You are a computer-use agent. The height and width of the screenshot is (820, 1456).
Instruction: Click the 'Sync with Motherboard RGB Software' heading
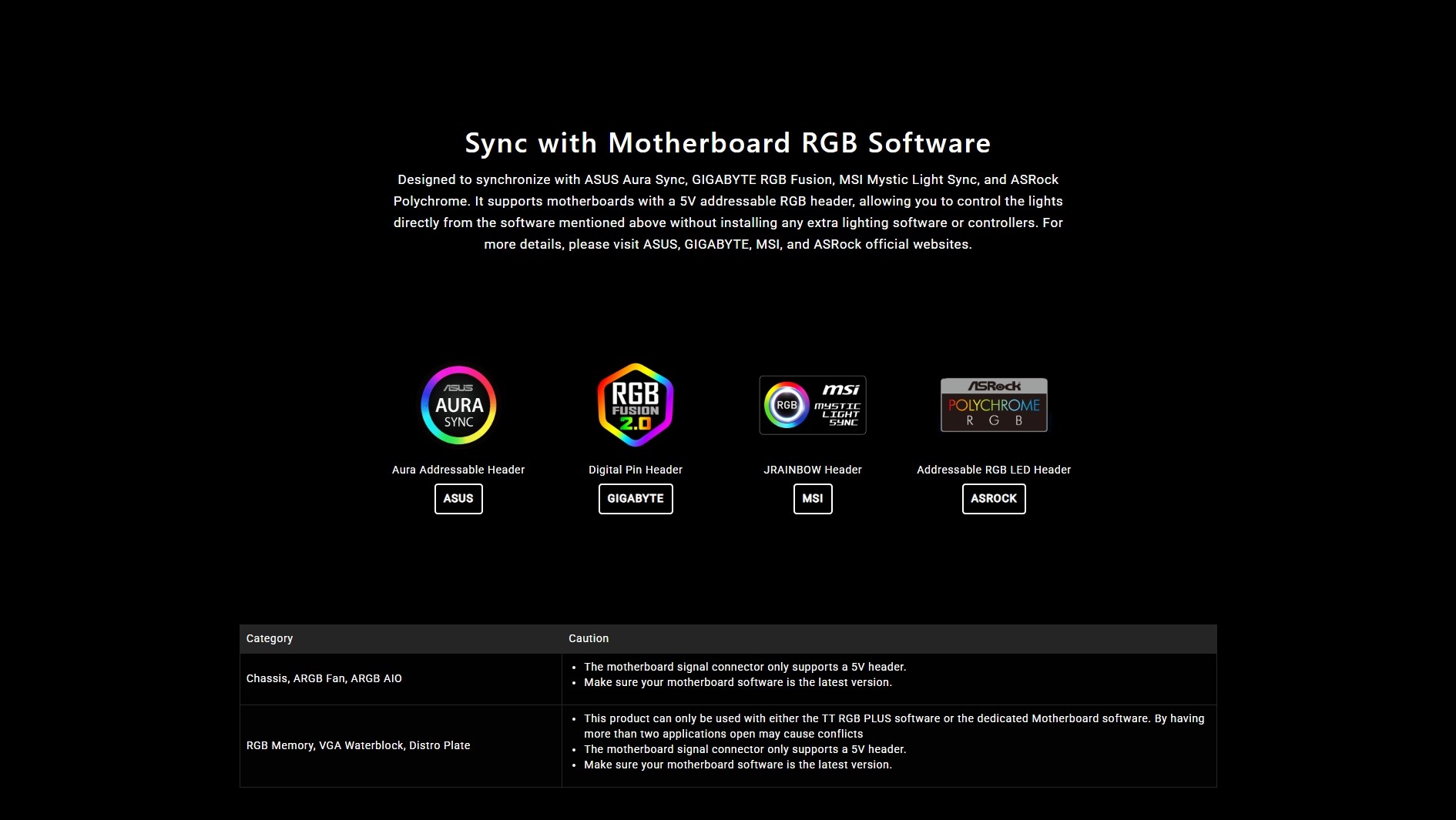(x=728, y=143)
